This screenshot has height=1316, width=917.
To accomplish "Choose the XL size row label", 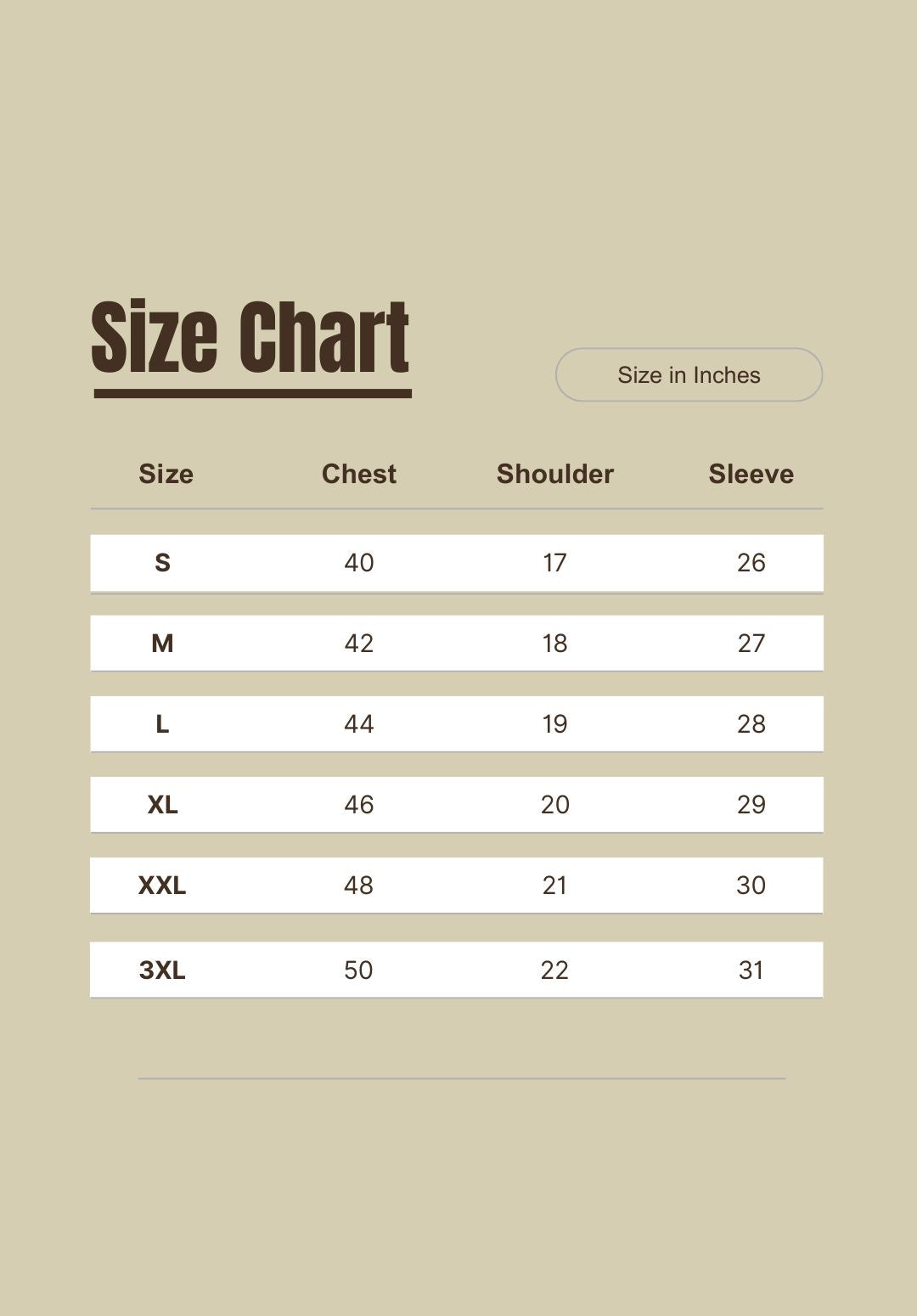I will click(162, 804).
